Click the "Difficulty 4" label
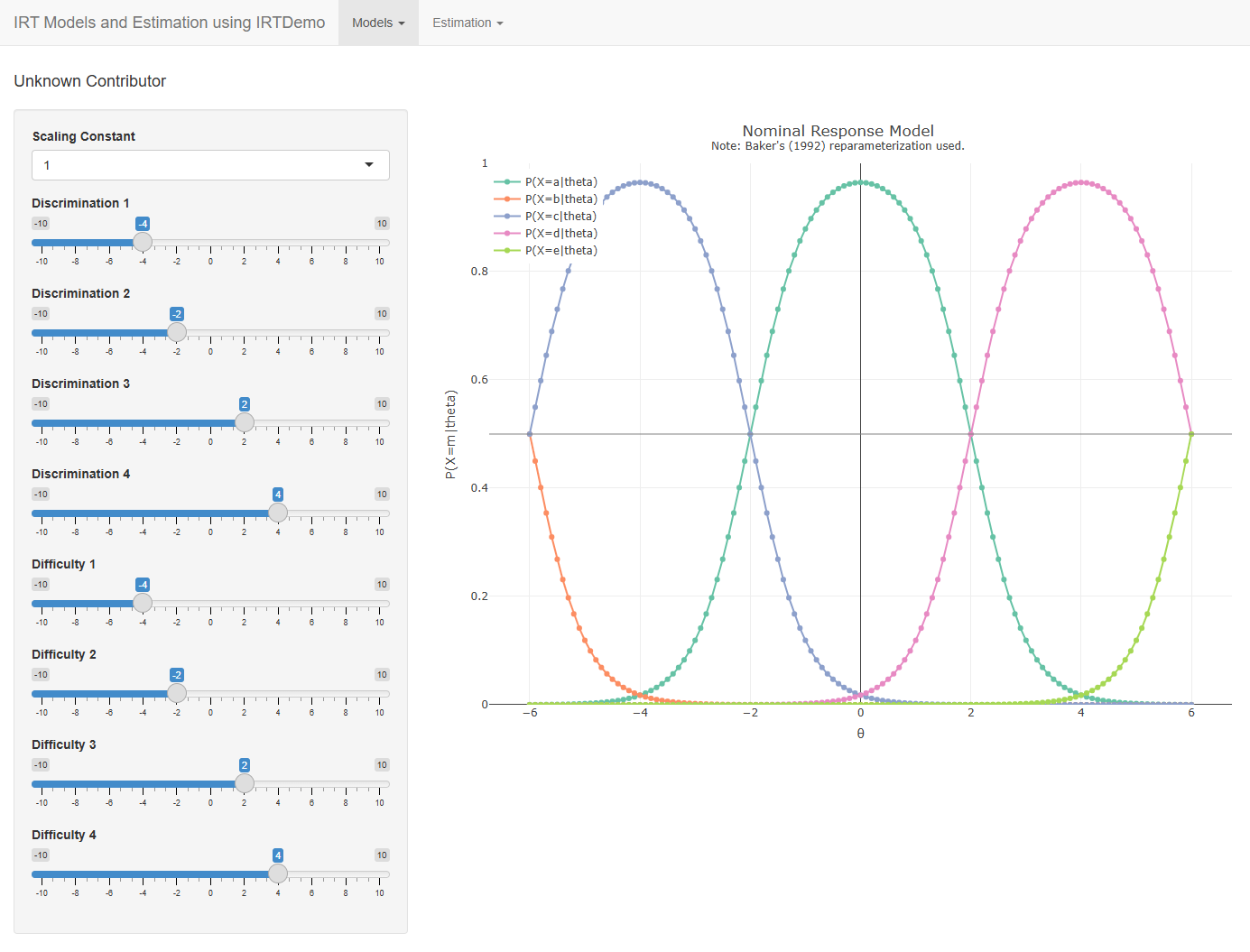This screenshot has width=1250, height=952. [64, 835]
